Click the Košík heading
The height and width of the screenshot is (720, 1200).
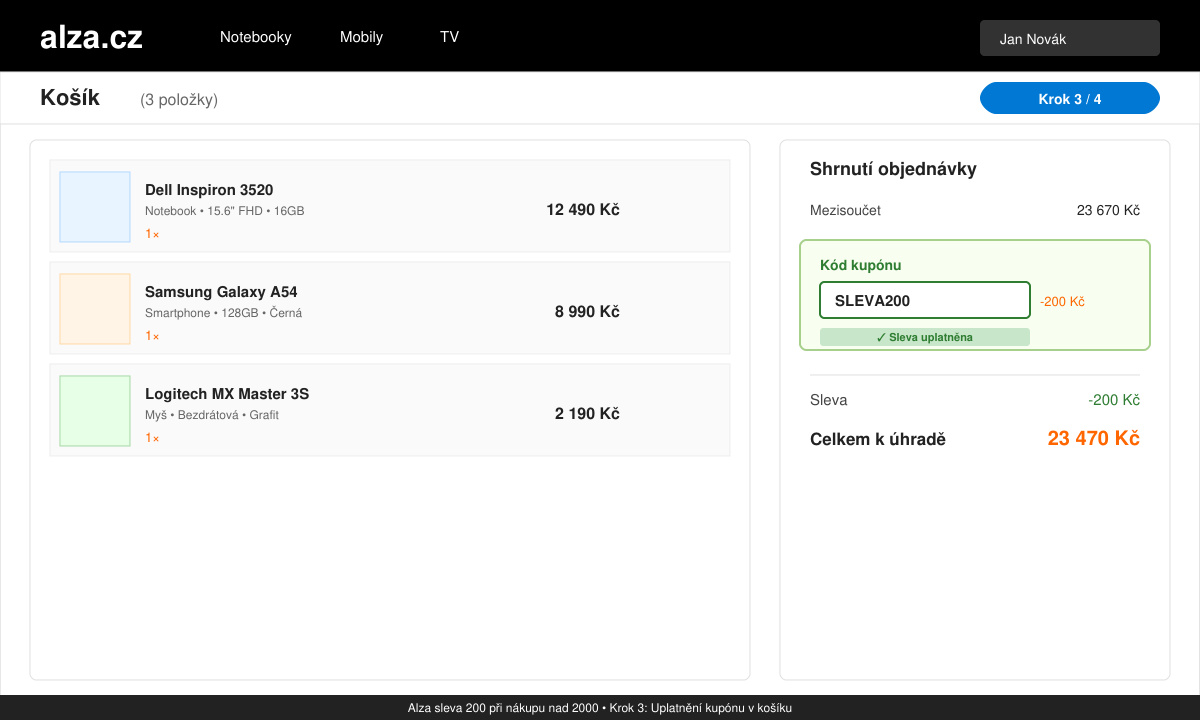coord(70,98)
